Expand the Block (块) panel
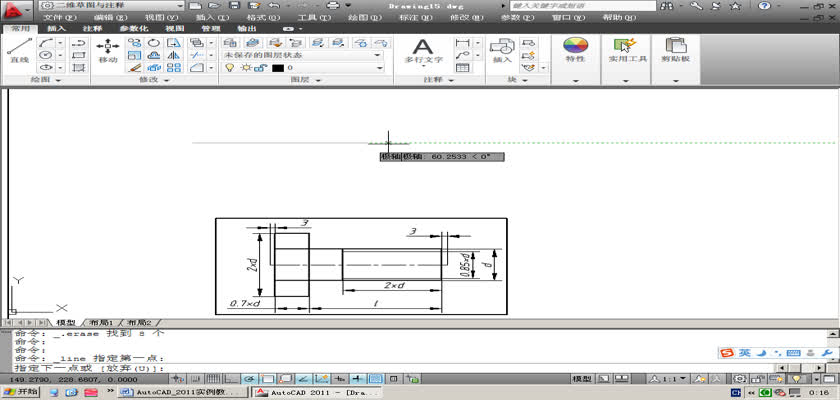840x400 pixels. pyautogui.click(x=518, y=80)
